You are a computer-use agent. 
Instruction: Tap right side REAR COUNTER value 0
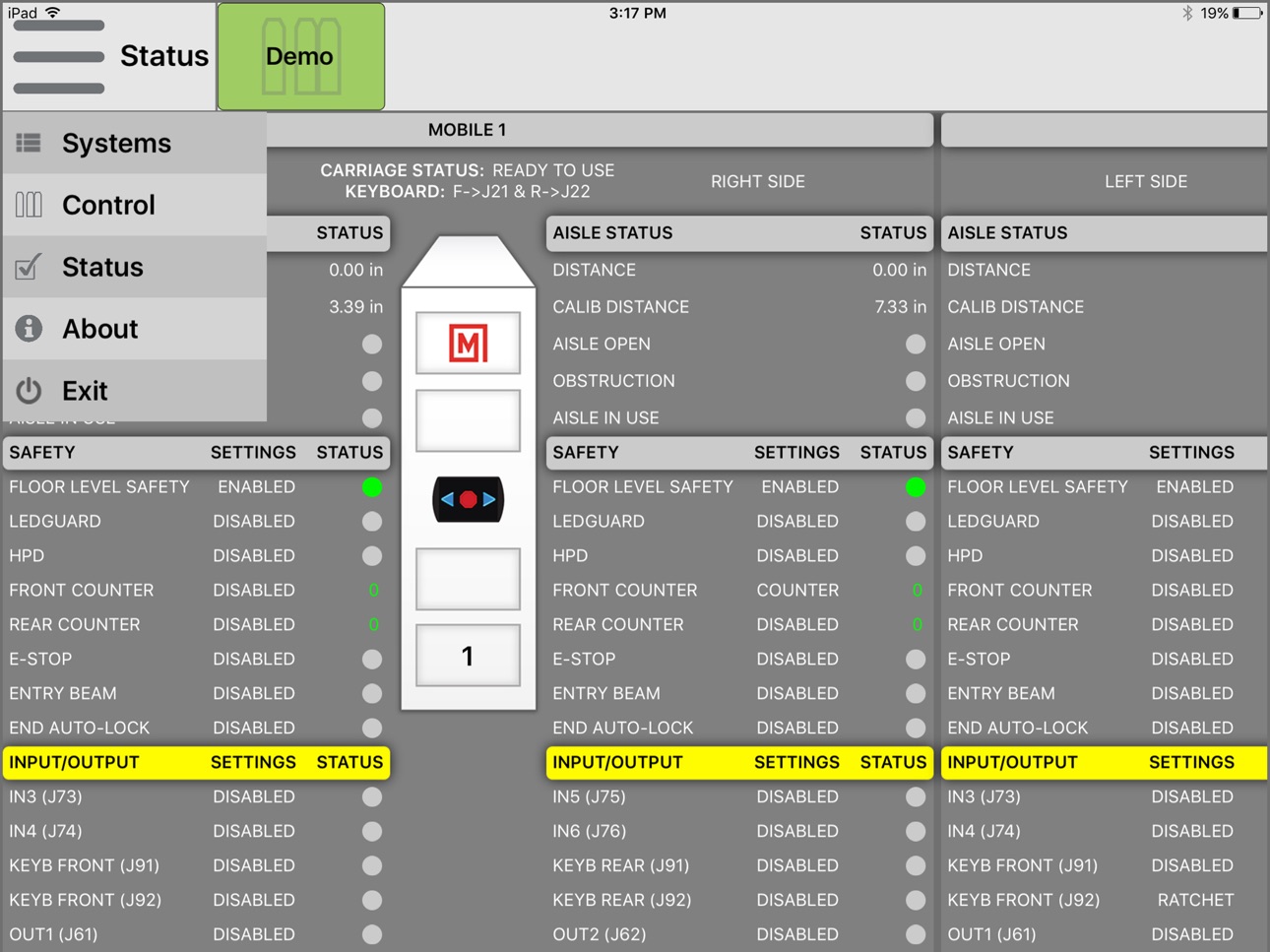917,624
